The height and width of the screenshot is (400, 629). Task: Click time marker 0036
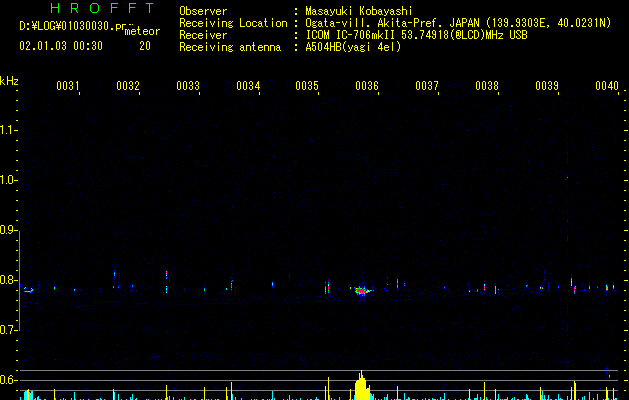click(367, 86)
